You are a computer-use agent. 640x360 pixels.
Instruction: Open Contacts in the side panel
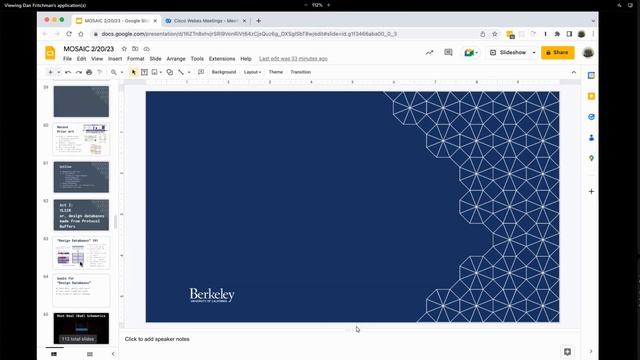click(591, 138)
